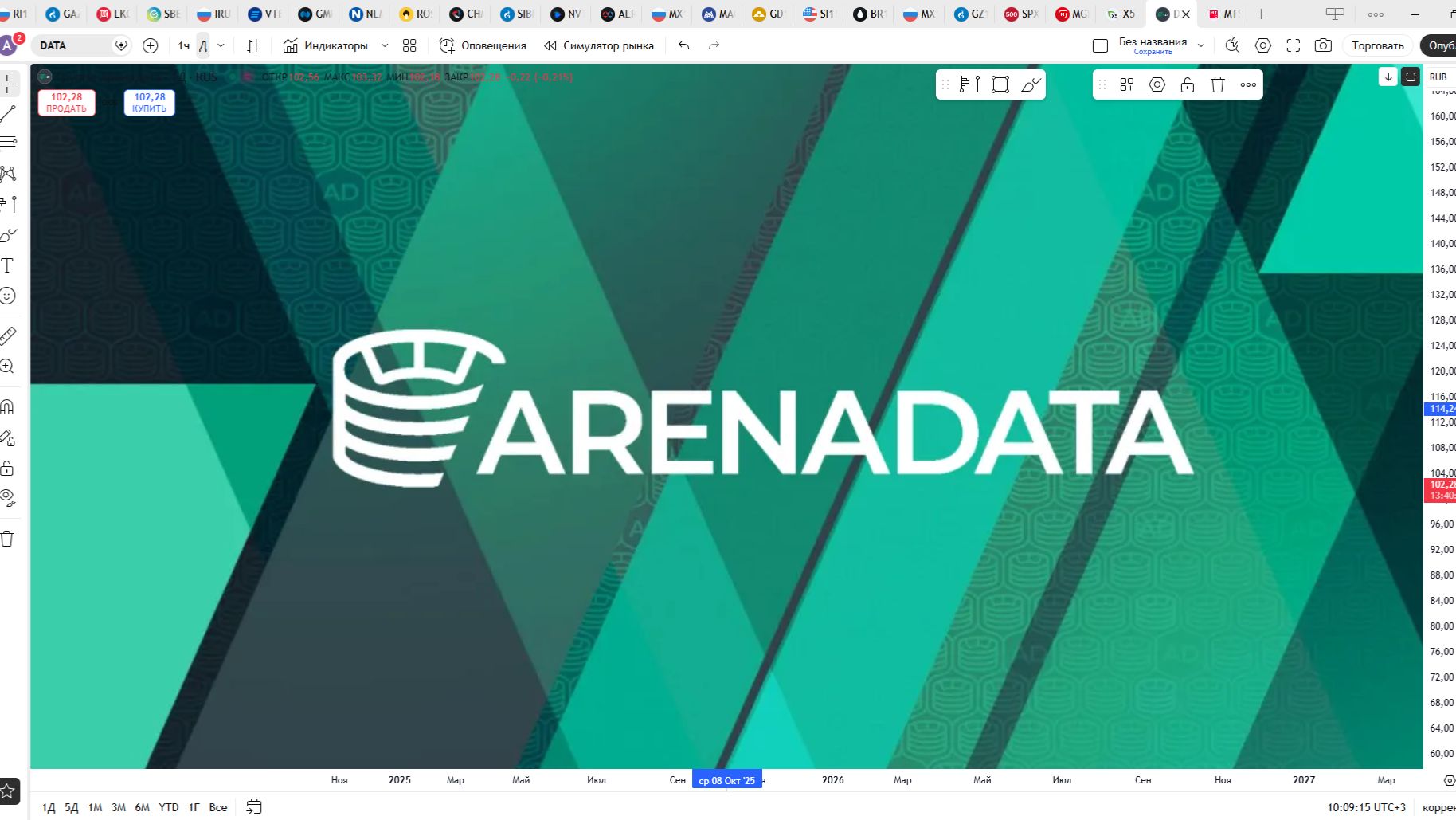Screen dimensions: 1456x820
Task: Open the user profile avatar menu
Action: [x=8, y=45]
